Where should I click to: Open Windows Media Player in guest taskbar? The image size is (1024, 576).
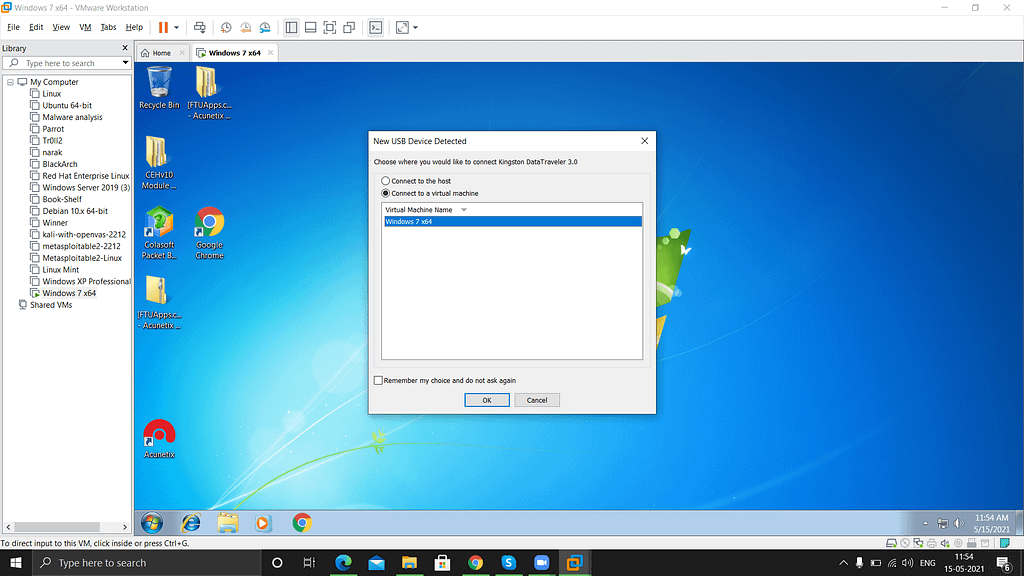point(263,523)
